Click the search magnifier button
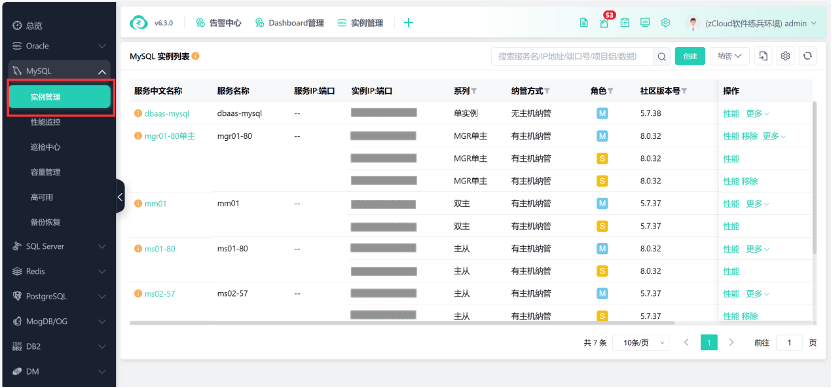This screenshot has height=388, width=832. coord(662,56)
